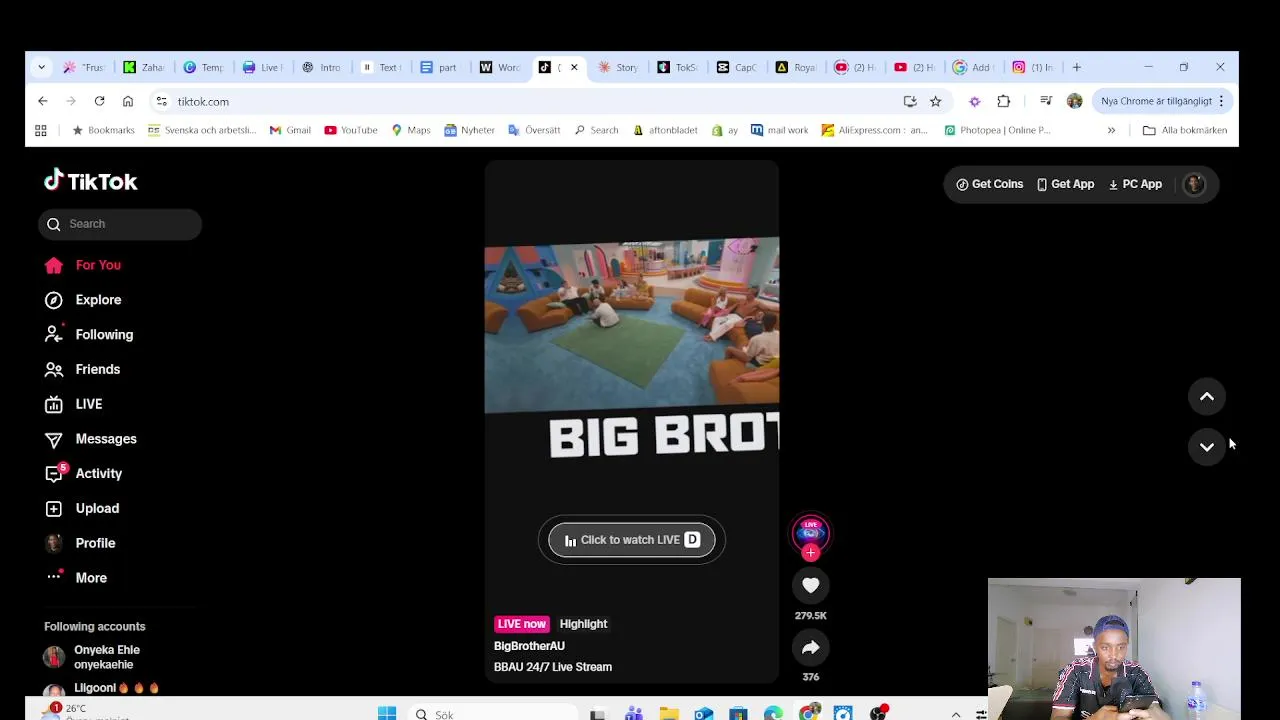Viewport: 1280px width, 720px height.
Task: Open Activity notifications
Action: 83,474
